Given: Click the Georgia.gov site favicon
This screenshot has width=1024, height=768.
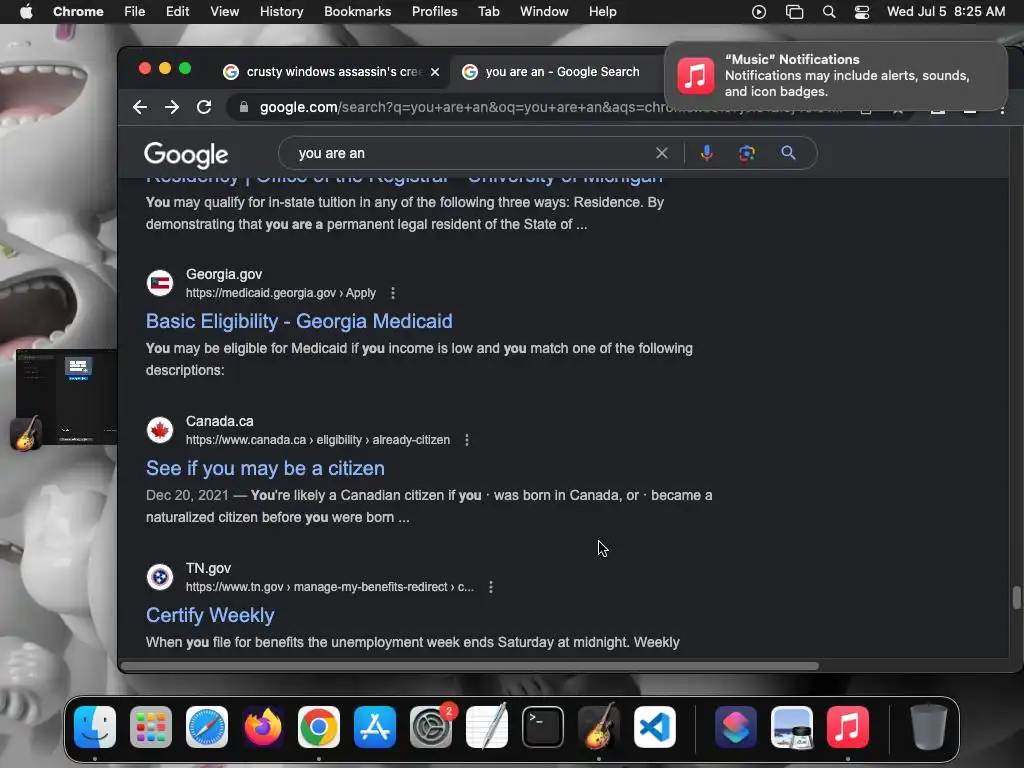Looking at the screenshot, I should click(160, 283).
